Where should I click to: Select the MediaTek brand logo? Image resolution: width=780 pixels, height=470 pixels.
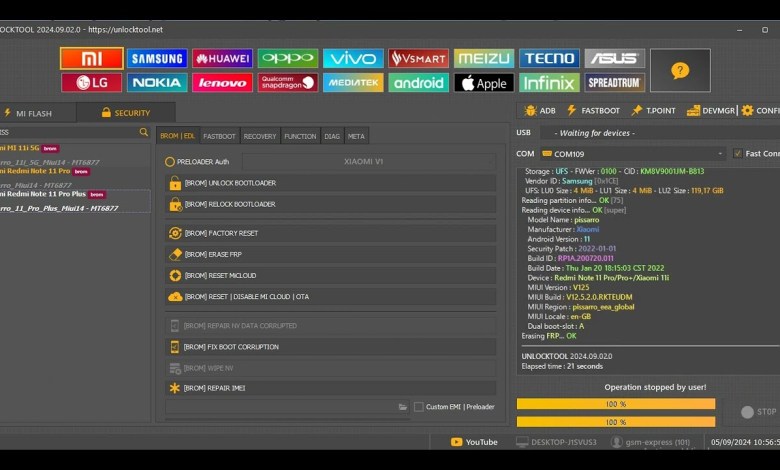pos(353,83)
